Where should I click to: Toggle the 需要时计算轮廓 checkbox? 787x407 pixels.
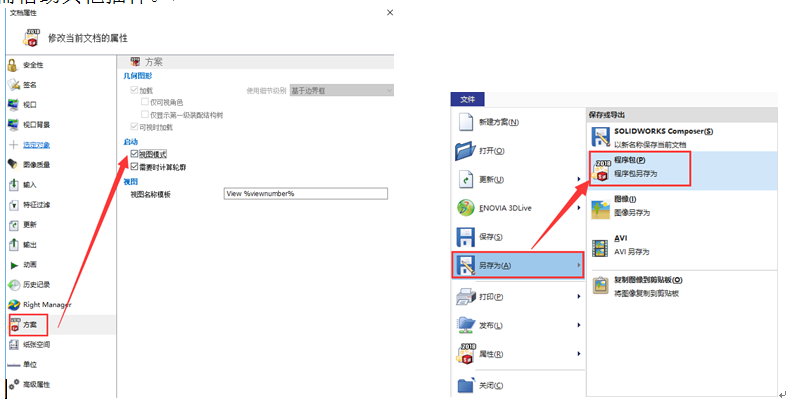[x=135, y=166]
